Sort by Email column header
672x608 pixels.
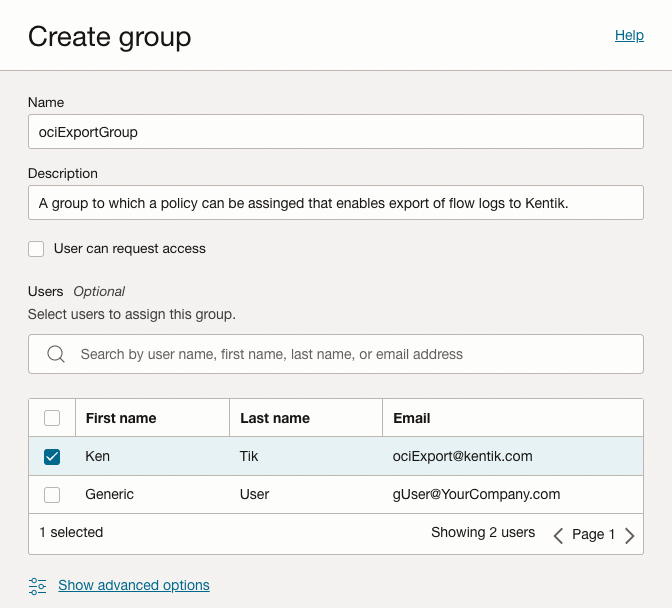pos(411,418)
